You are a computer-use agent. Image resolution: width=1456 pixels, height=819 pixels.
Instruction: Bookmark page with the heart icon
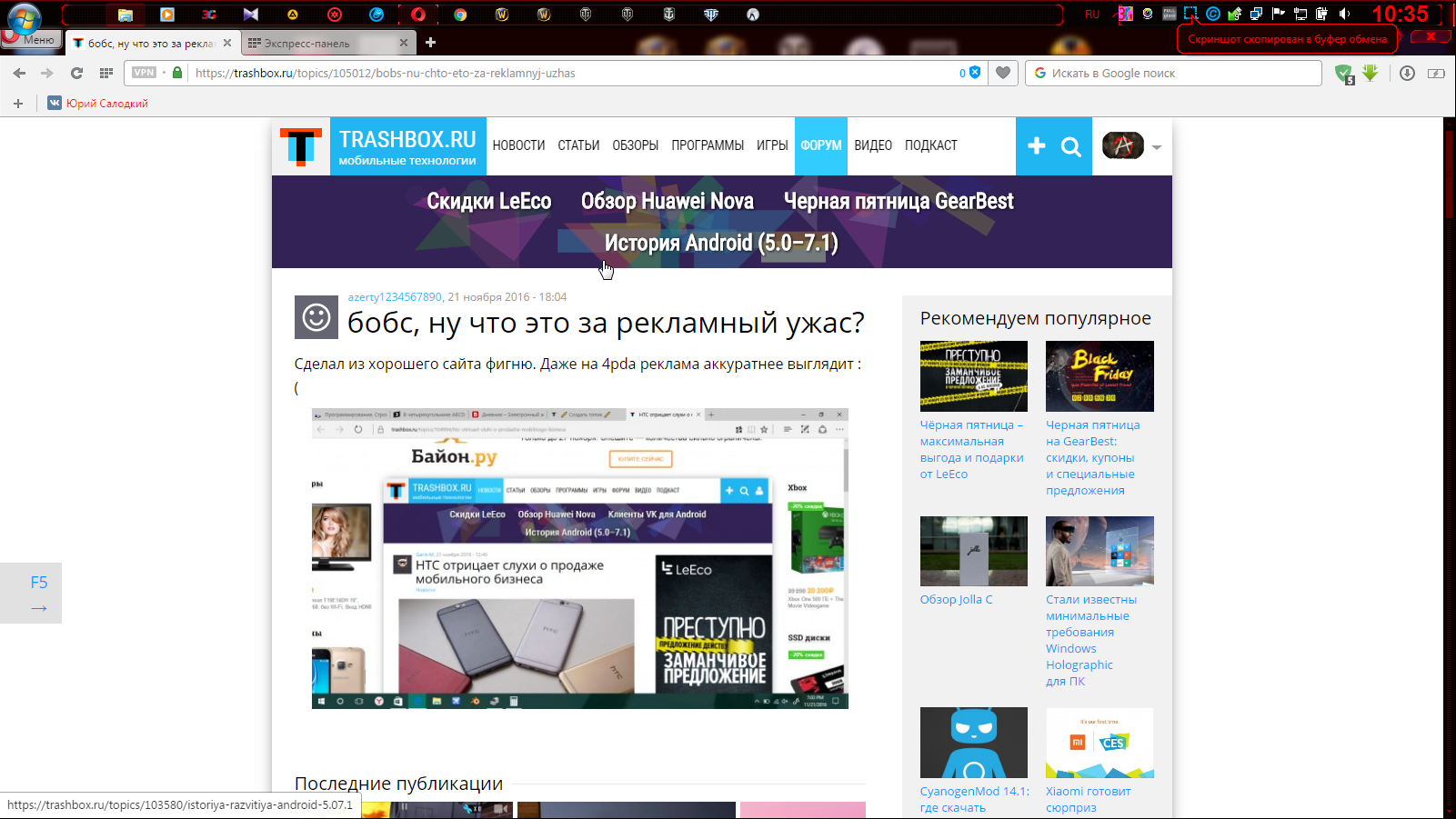(1003, 73)
